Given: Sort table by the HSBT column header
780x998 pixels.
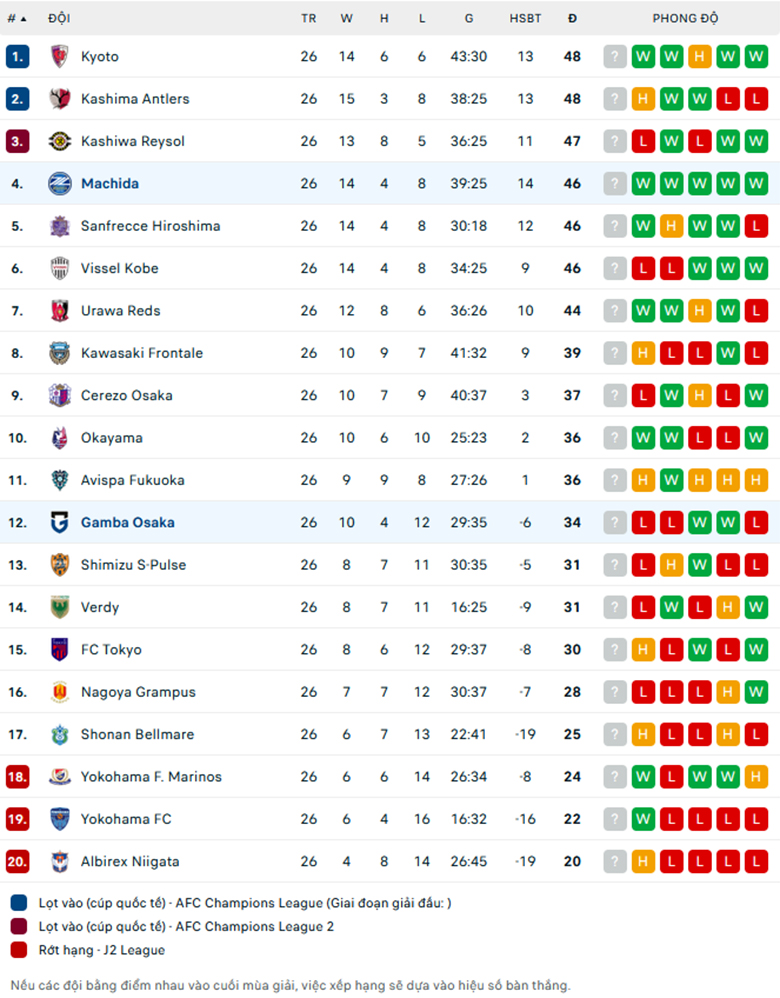Looking at the screenshot, I should (525, 18).
